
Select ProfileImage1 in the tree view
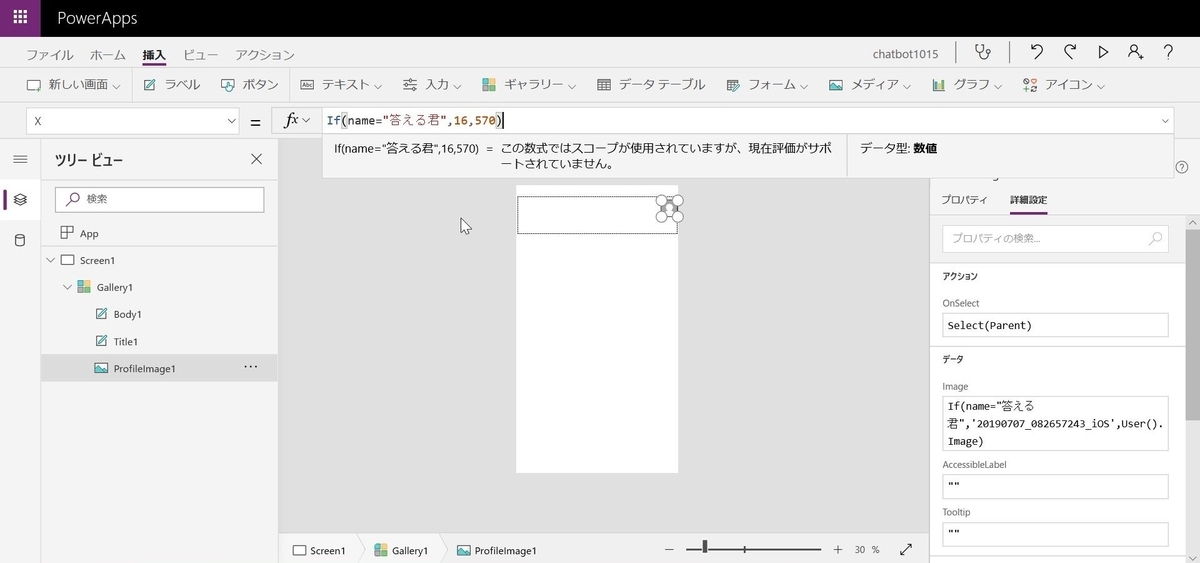(x=159, y=368)
